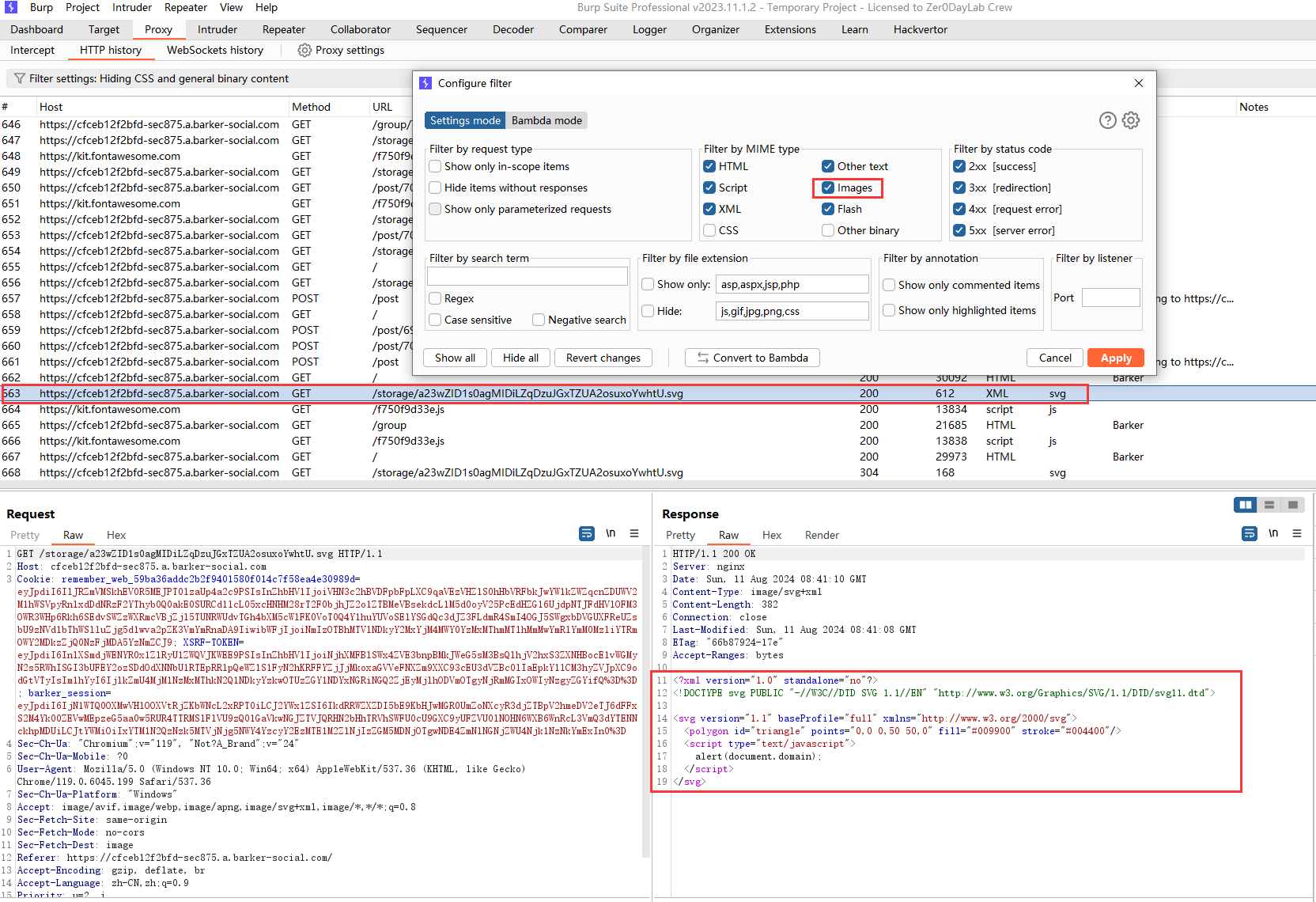Select the side-by-side layout icon
This screenshot has width=1316, height=902.
[1246, 505]
